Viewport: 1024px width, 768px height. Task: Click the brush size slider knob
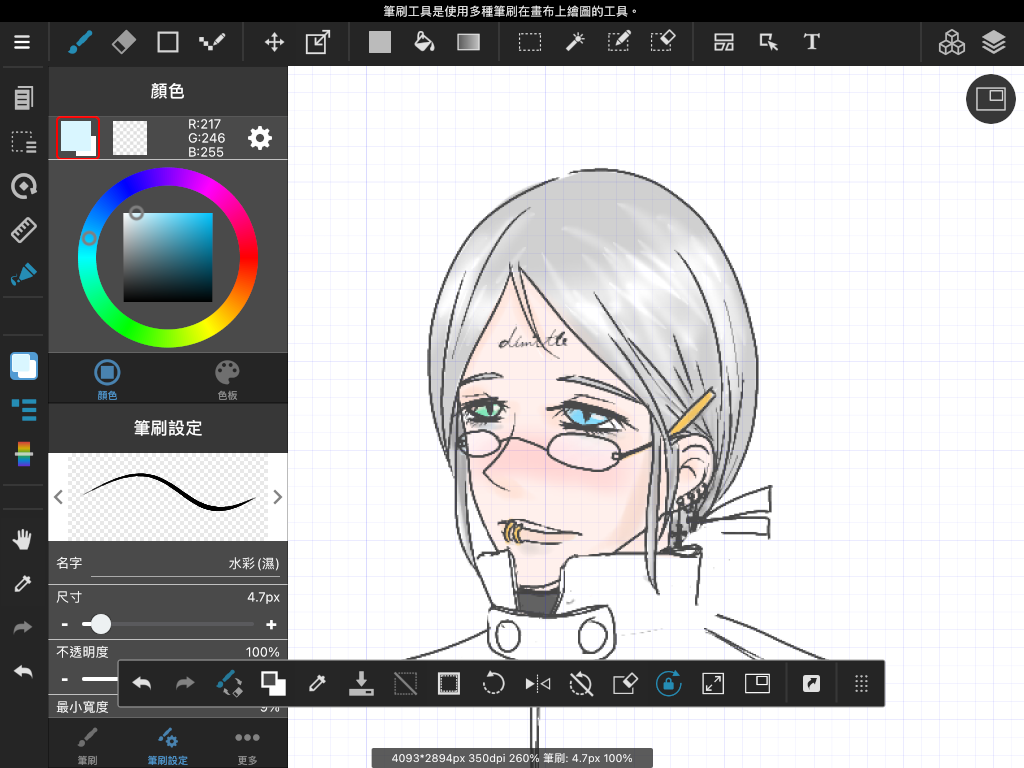pyautogui.click(x=101, y=624)
